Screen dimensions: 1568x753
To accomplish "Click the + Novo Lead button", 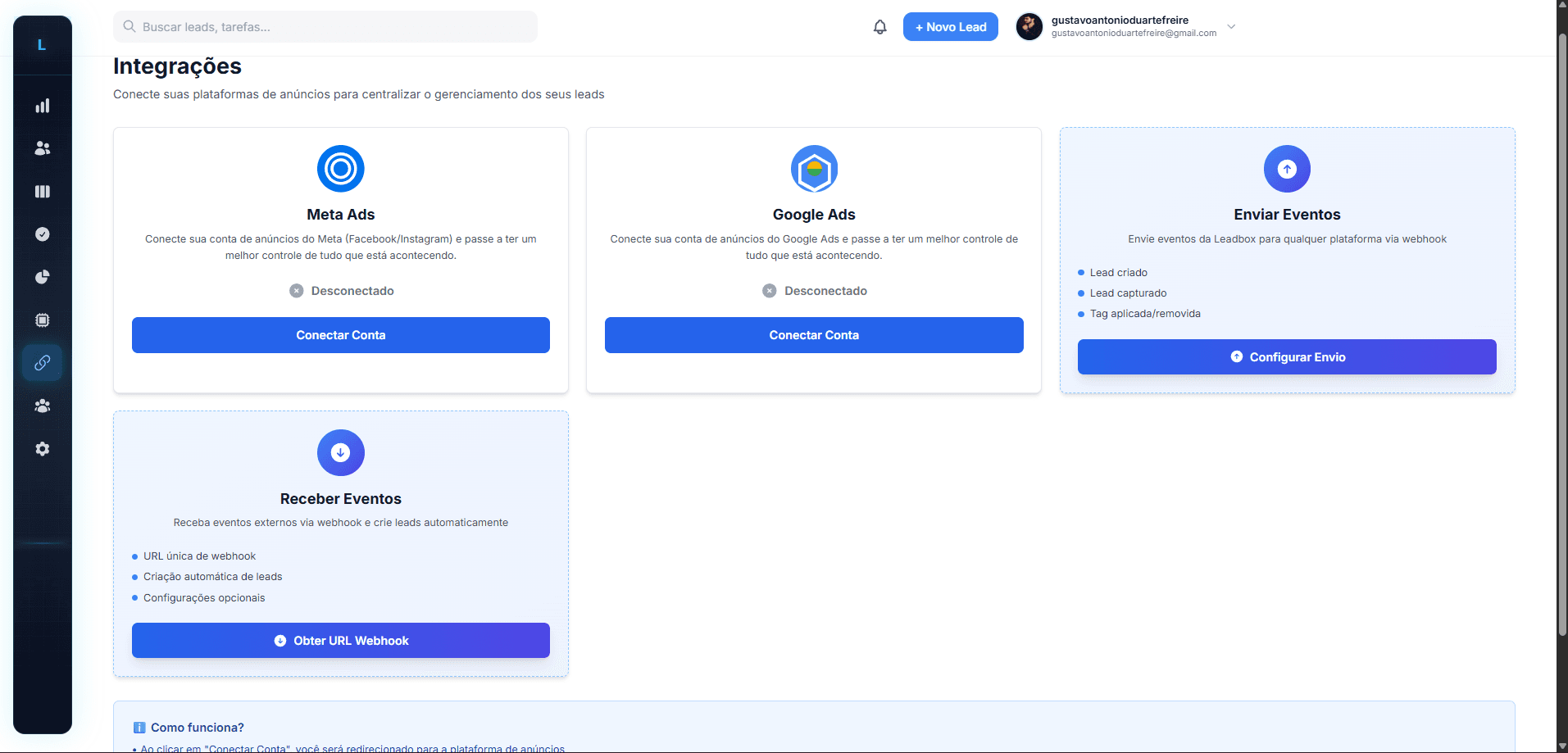I will [950, 27].
